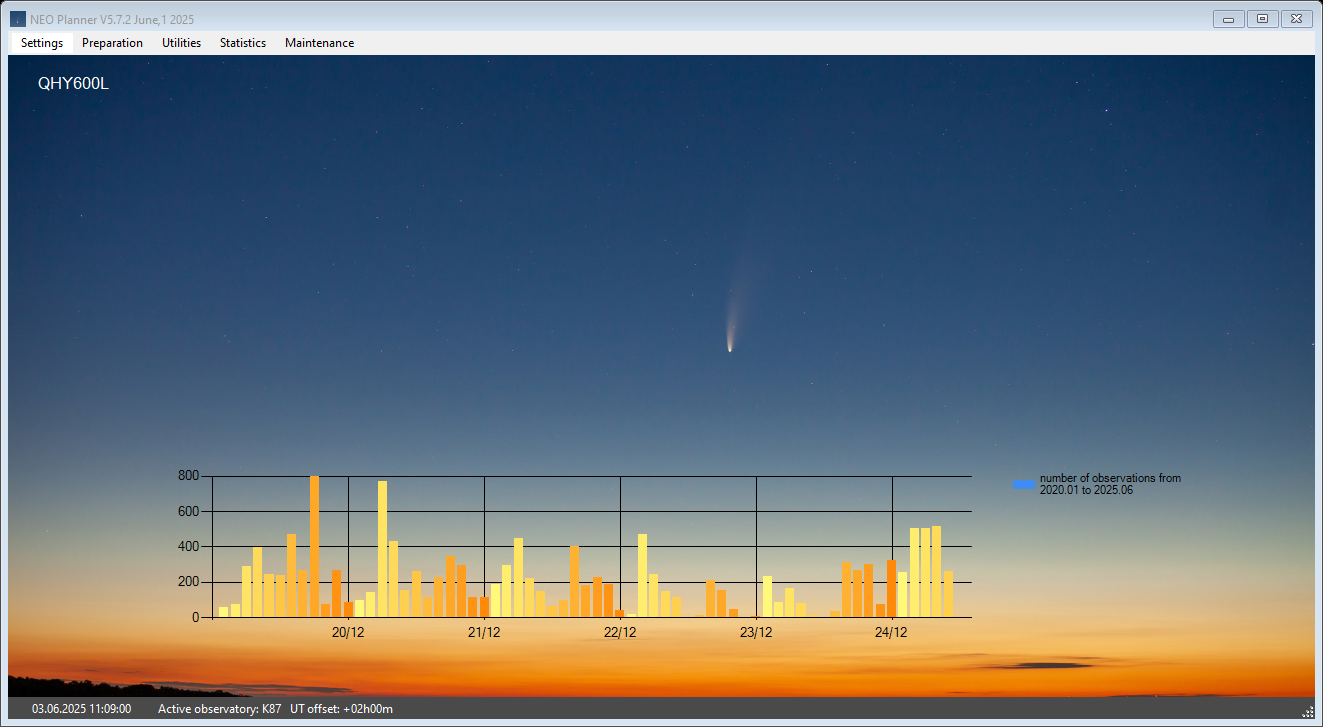
Task: Click the 'number of observations' legend text
Action: coord(1109,484)
